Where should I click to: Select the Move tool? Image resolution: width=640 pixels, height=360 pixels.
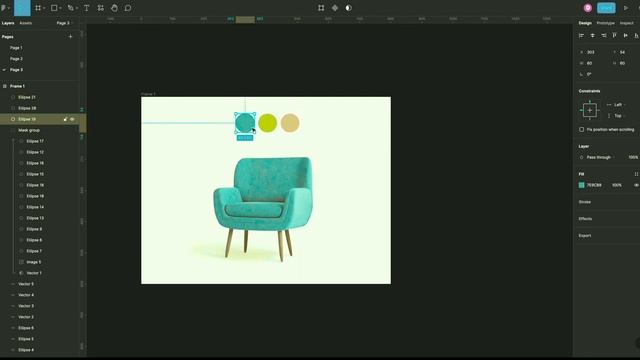pyautogui.click(x=22, y=8)
